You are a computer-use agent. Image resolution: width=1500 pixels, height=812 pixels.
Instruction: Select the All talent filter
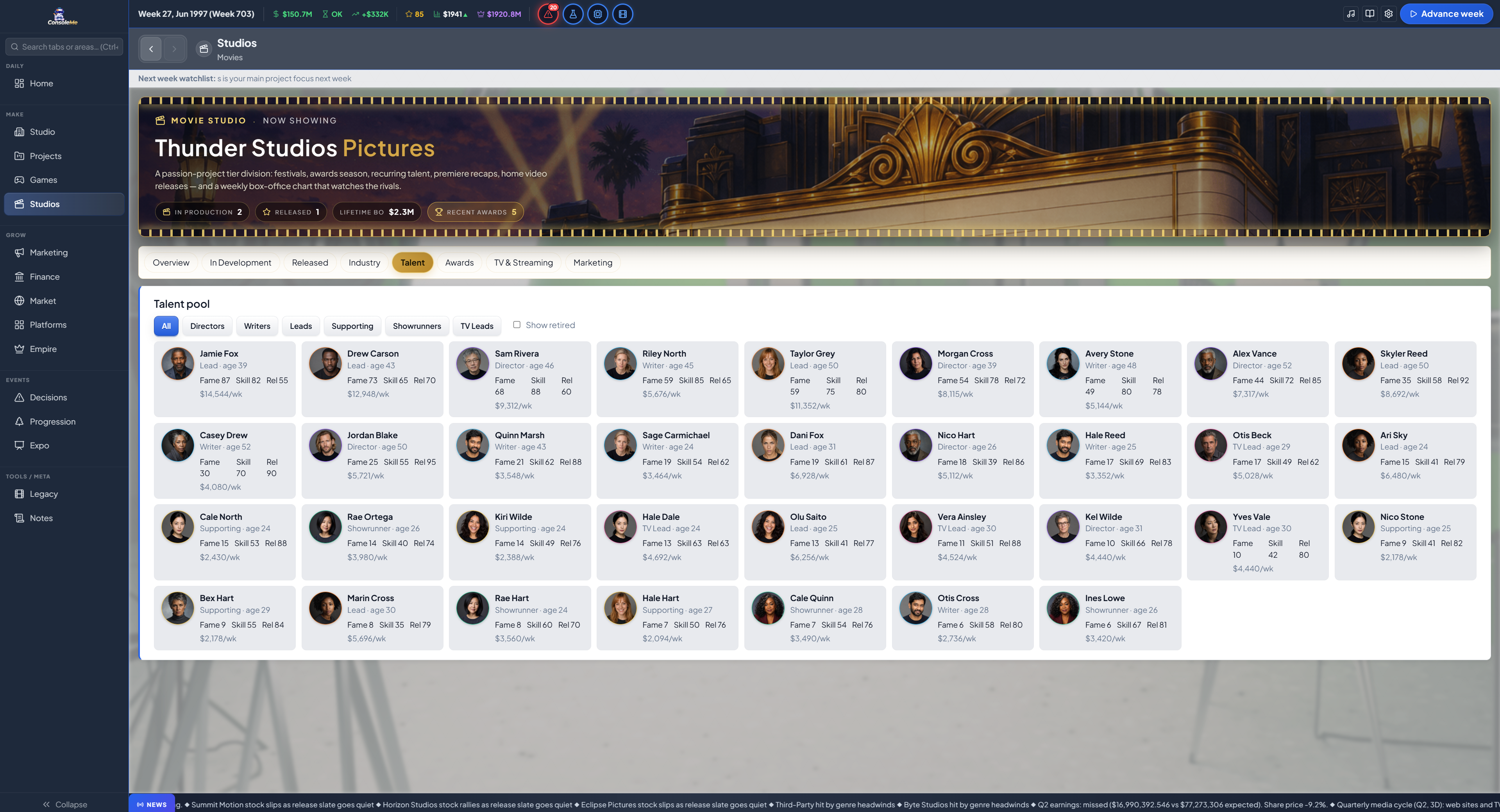coord(166,326)
